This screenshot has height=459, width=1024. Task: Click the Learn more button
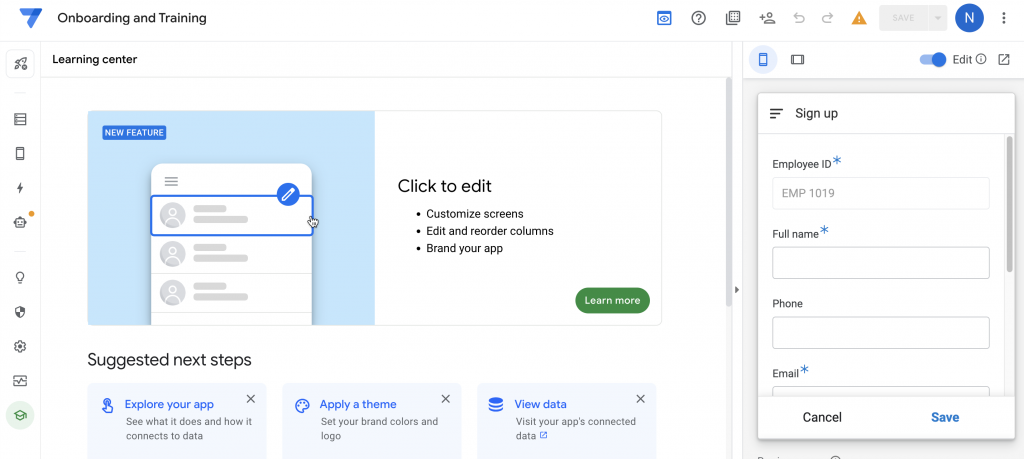pyautogui.click(x=613, y=300)
